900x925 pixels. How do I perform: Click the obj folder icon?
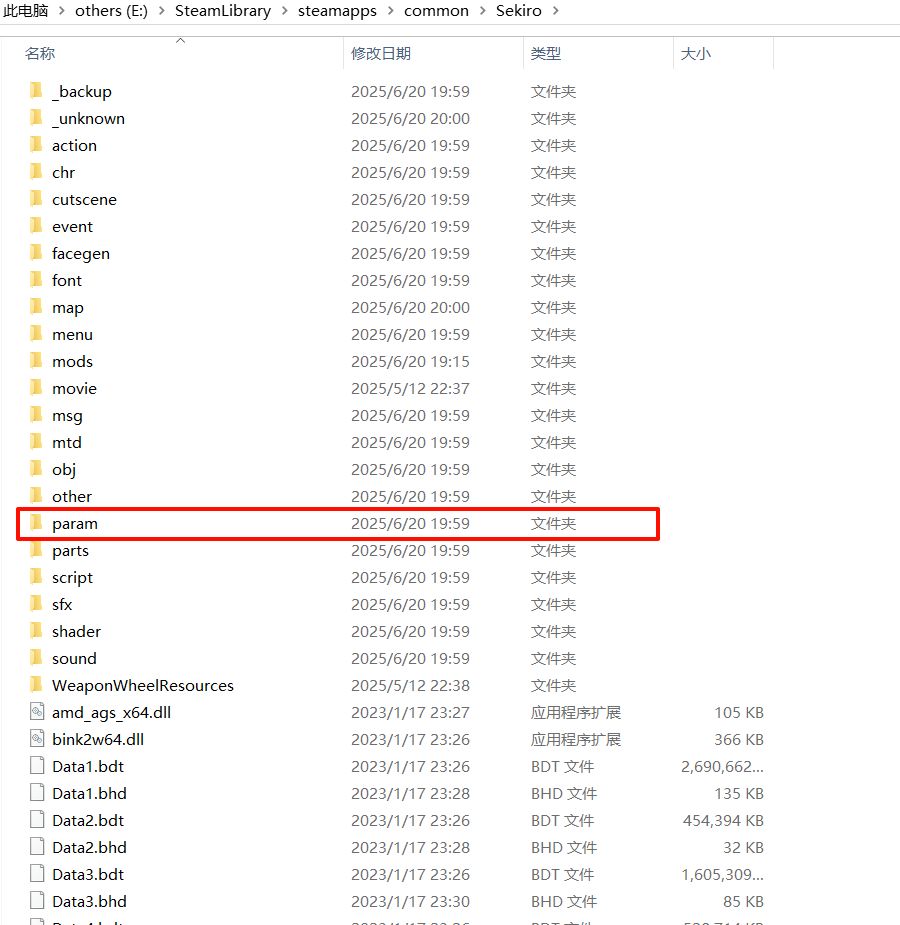37,469
